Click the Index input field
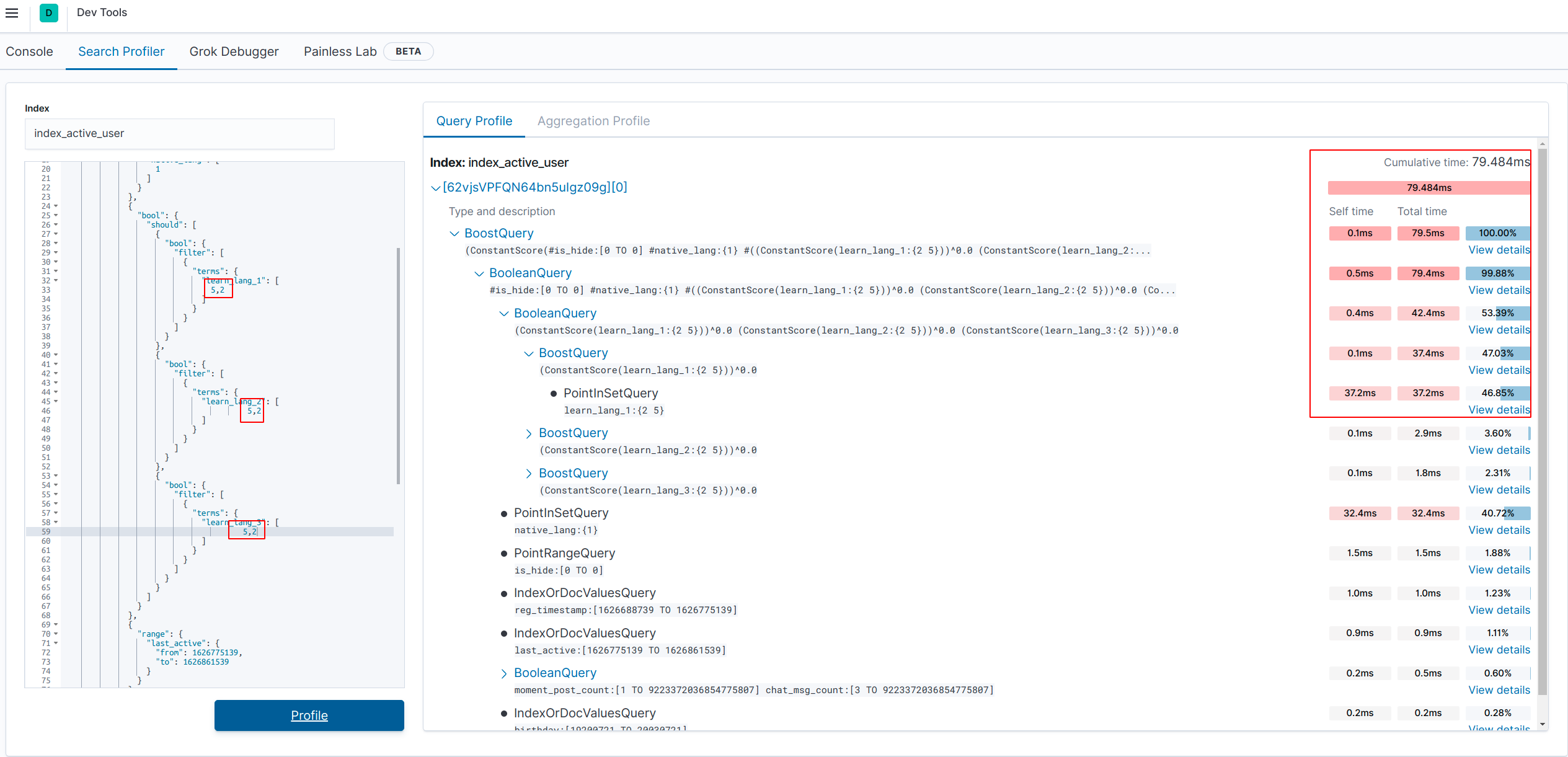 (179, 133)
